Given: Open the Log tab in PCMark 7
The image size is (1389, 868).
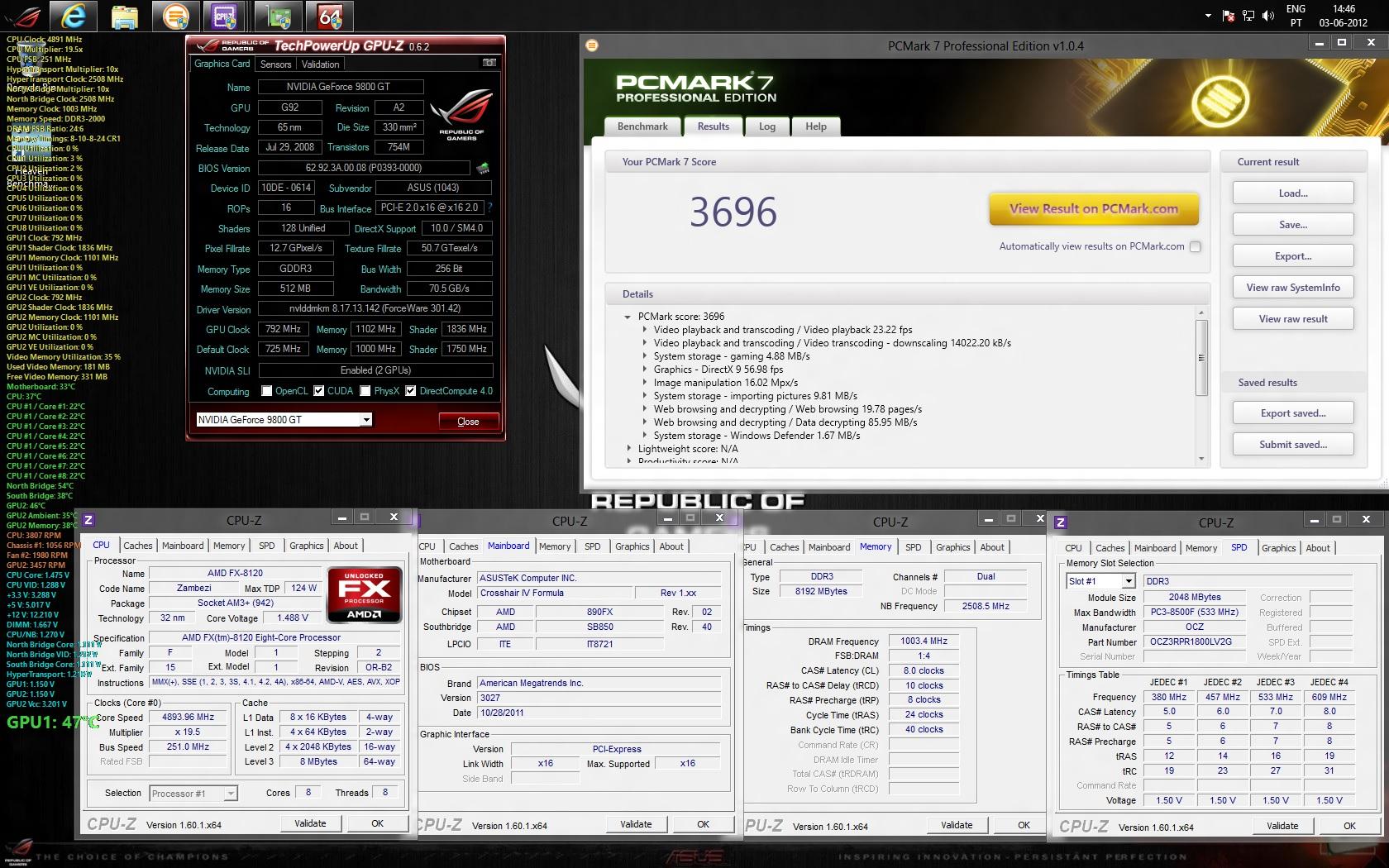Looking at the screenshot, I should coord(767,126).
